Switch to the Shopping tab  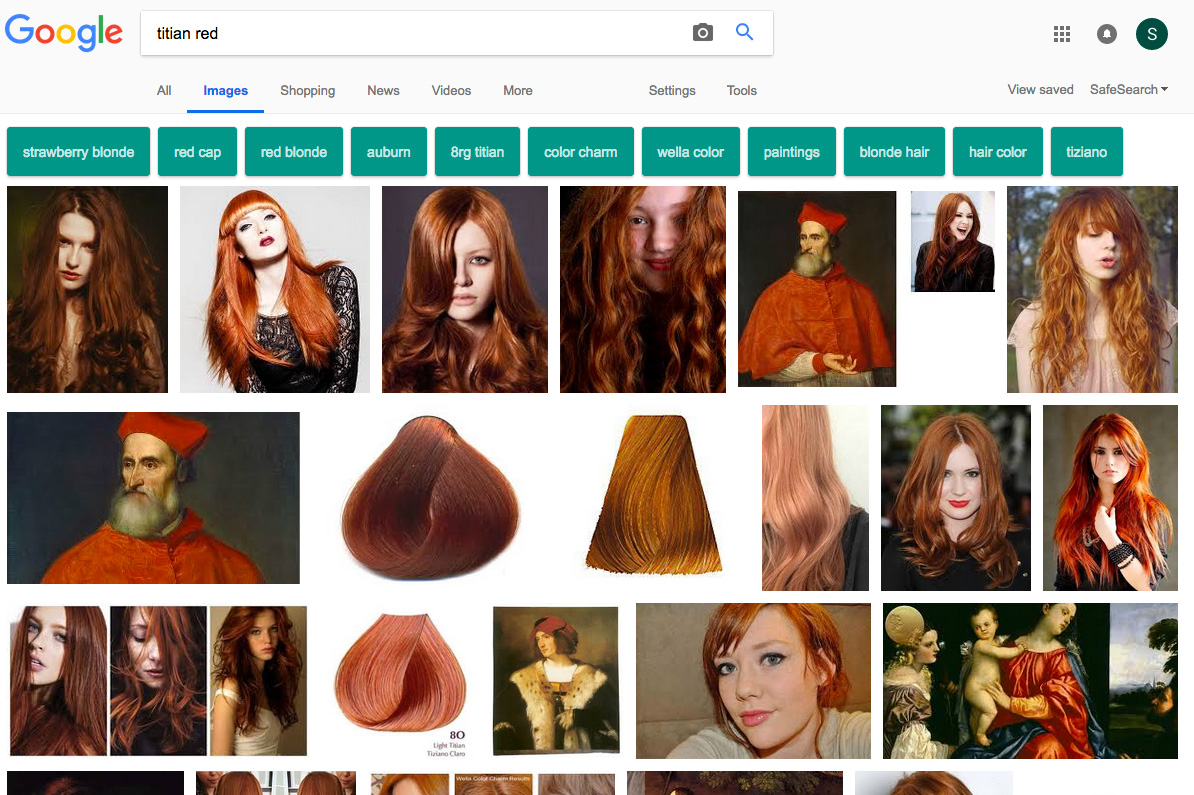coord(307,91)
